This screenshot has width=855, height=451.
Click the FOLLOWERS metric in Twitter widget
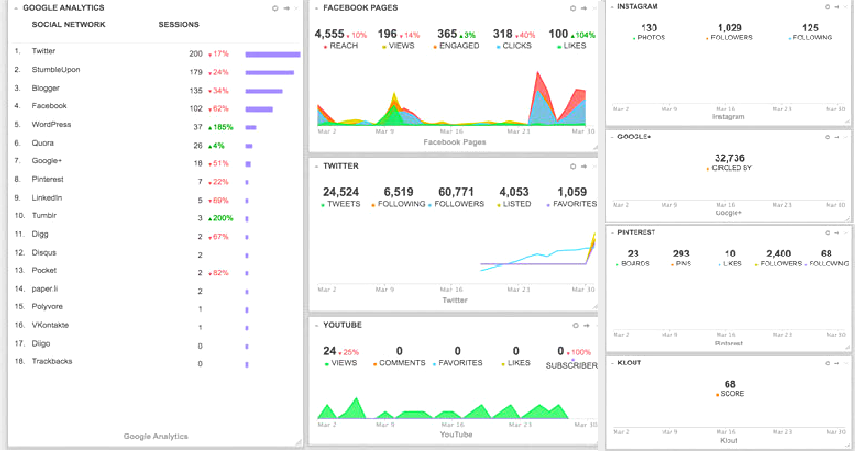tap(456, 197)
